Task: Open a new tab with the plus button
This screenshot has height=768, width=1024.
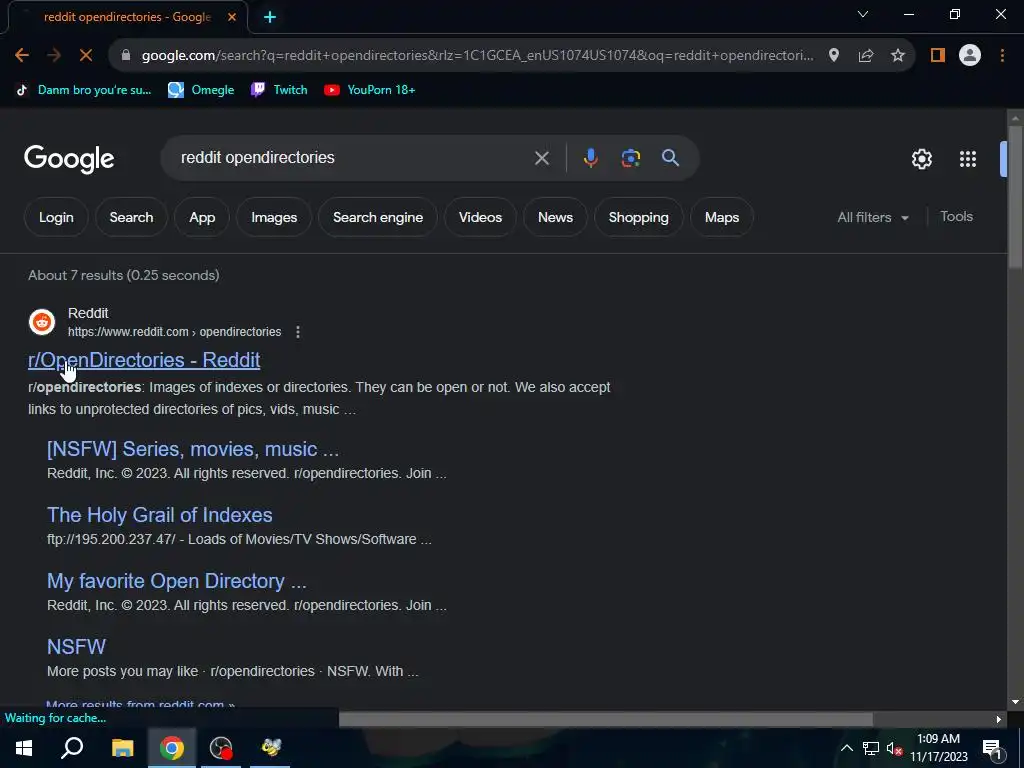Action: [270, 17]
